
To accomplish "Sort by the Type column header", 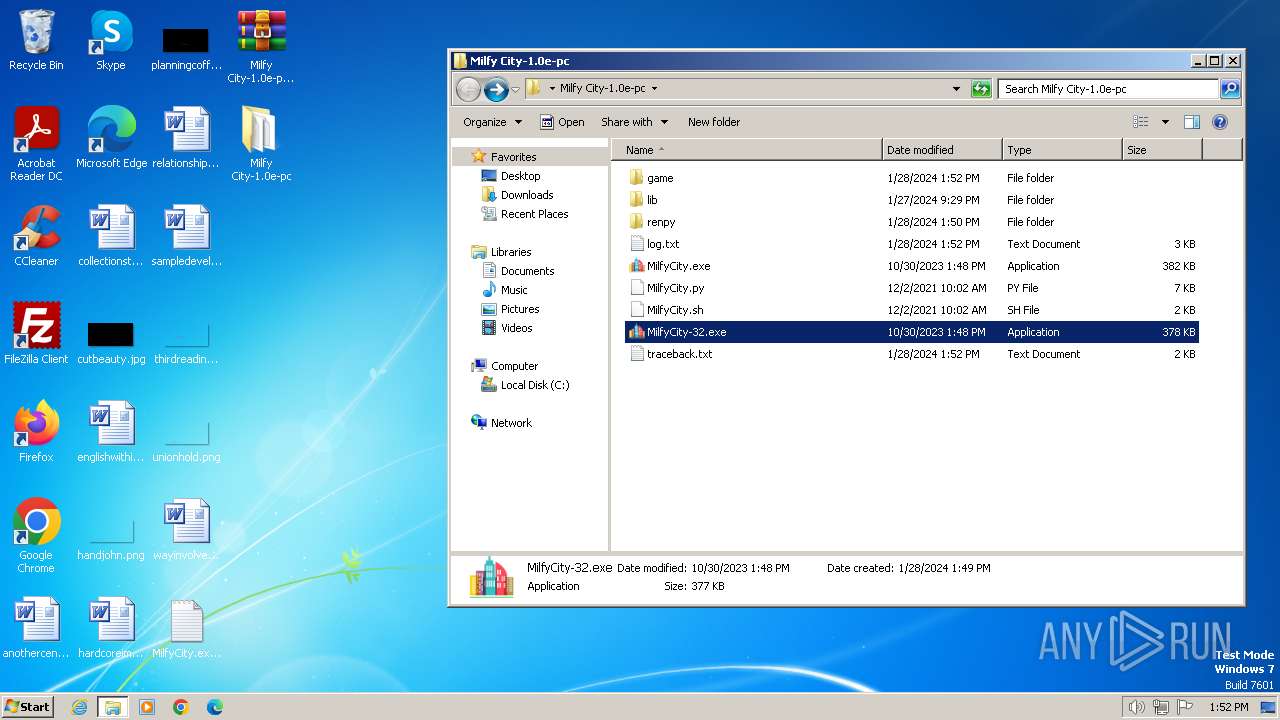I will 1062,150.
